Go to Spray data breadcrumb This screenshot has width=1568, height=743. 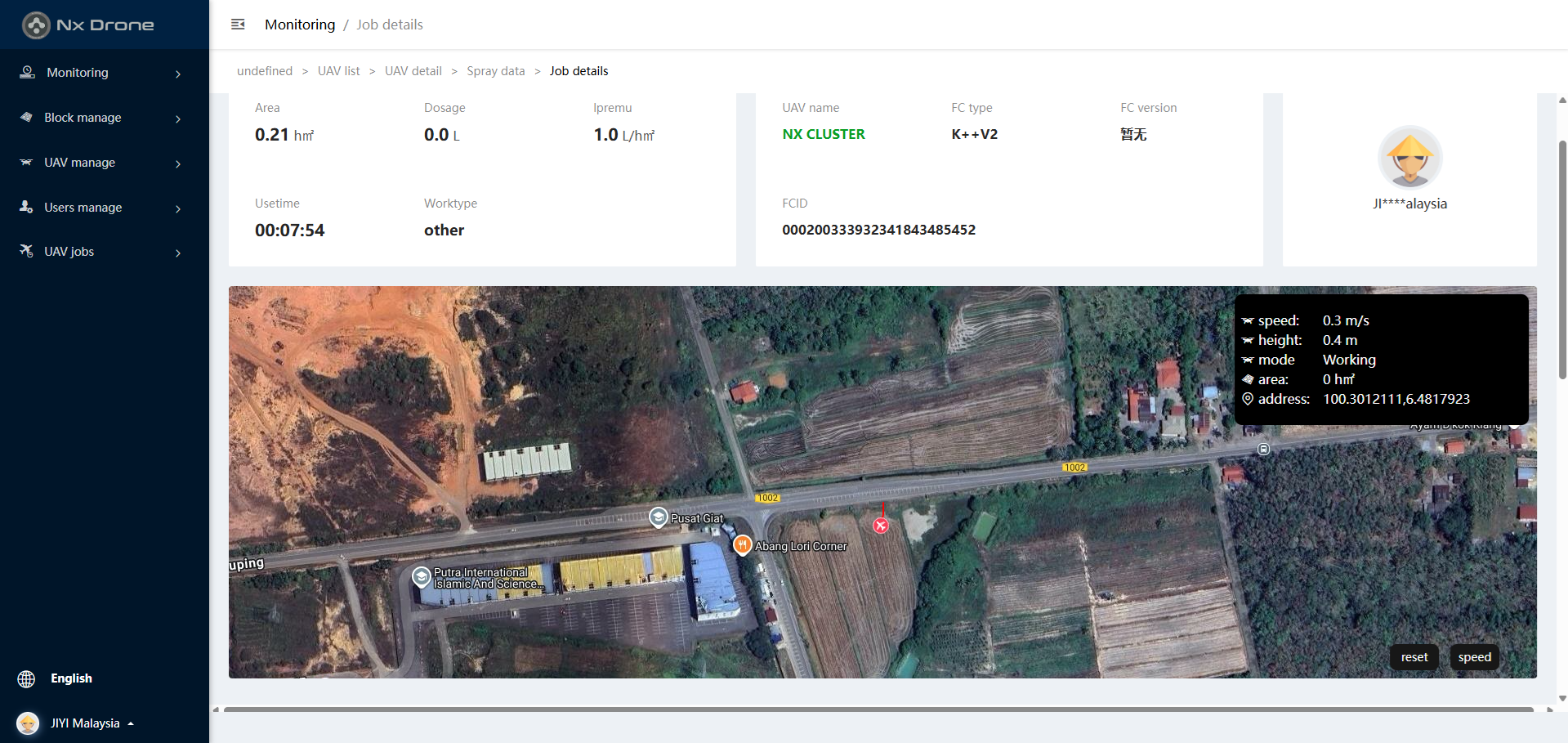(x=495, y=71)
